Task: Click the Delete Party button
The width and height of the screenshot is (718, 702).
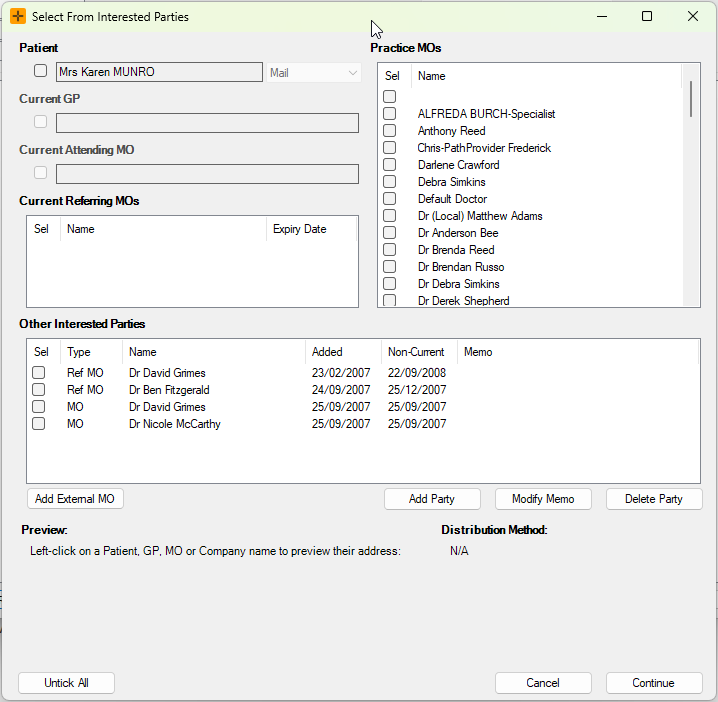Action: point(654,499)
